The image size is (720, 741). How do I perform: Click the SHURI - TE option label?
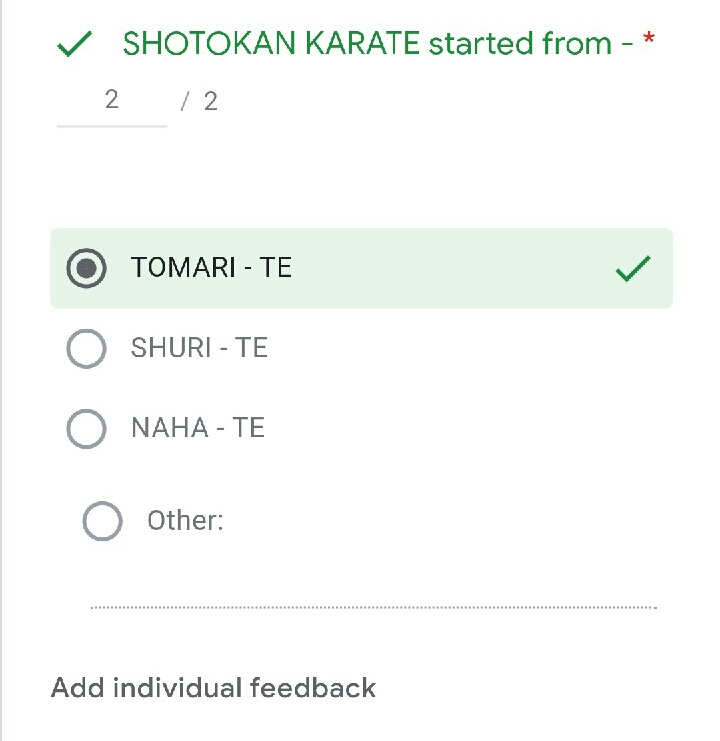pos(199,349)
